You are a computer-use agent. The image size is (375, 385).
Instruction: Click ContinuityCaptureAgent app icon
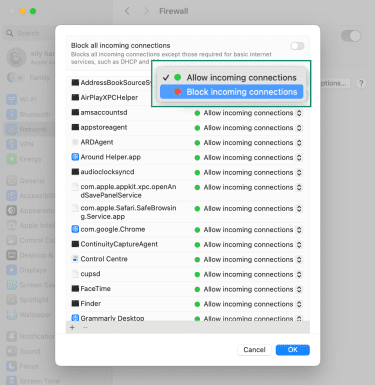click(x=75, y=244)
